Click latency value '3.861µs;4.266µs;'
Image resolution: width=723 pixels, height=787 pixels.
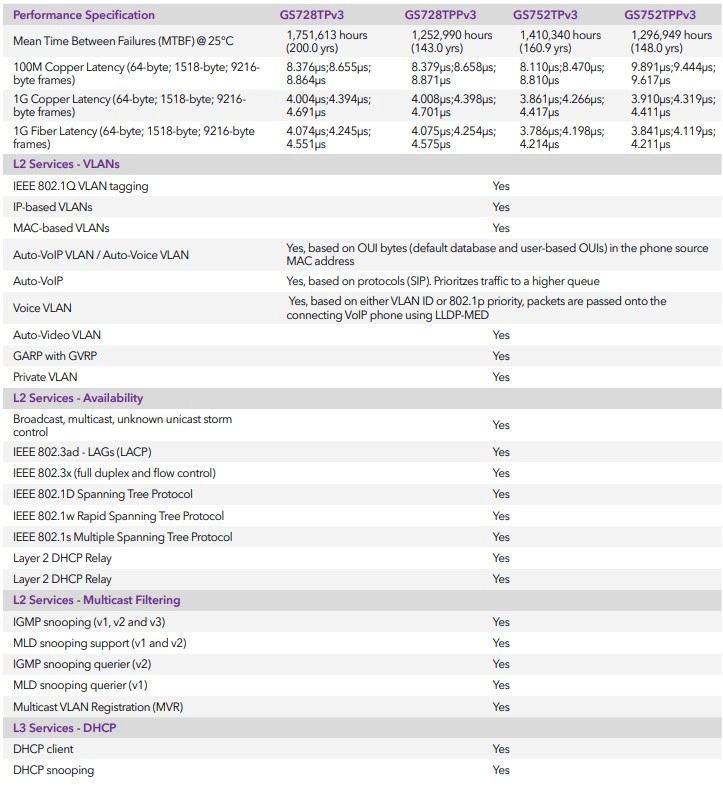click(x=562, y=99)
